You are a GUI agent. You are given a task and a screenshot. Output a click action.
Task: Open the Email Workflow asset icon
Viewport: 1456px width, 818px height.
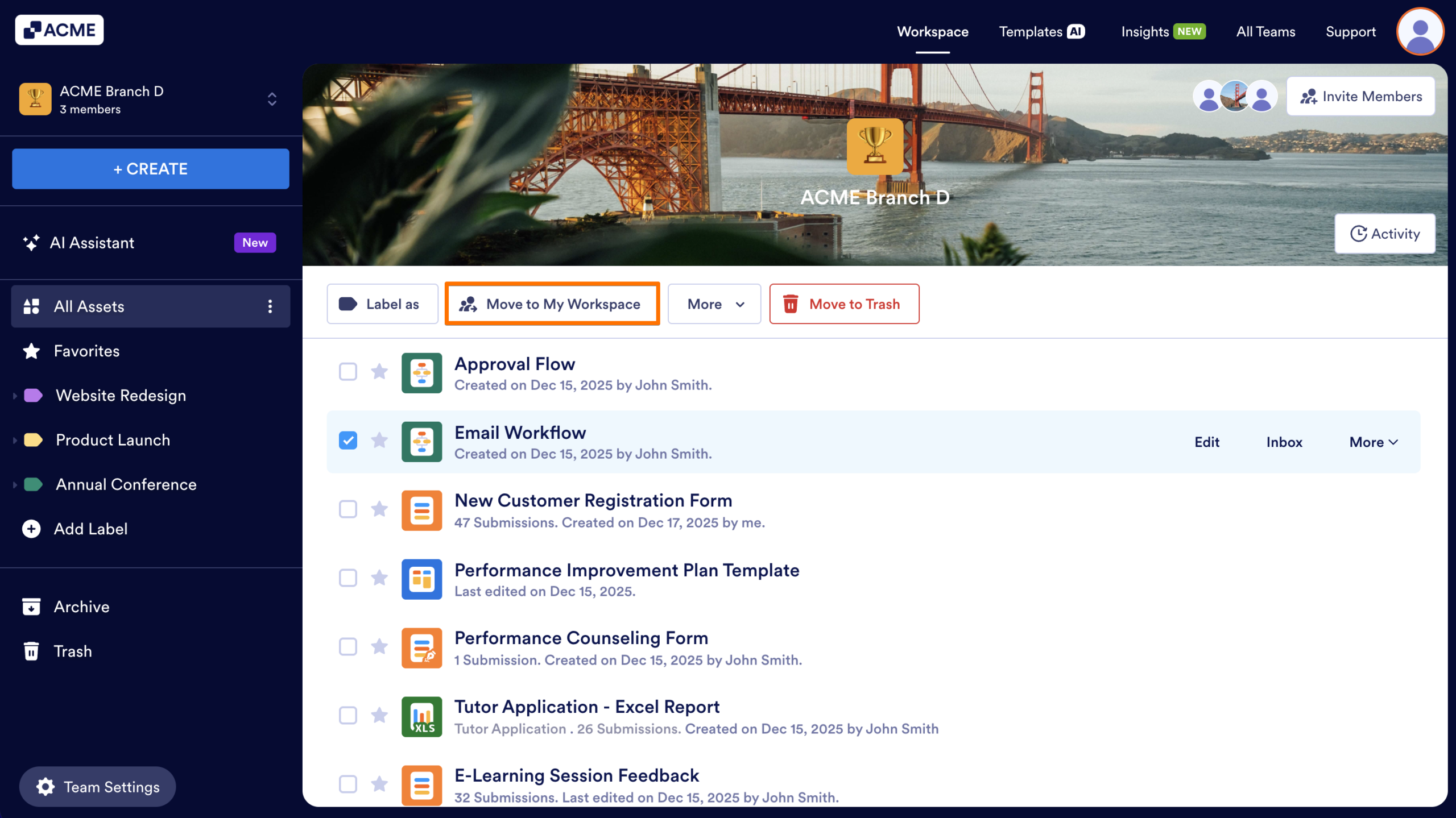tap(421, 441)
